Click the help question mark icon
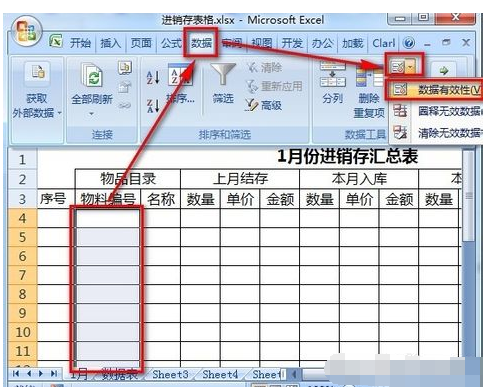483x387 pixels. pos(409,43)
